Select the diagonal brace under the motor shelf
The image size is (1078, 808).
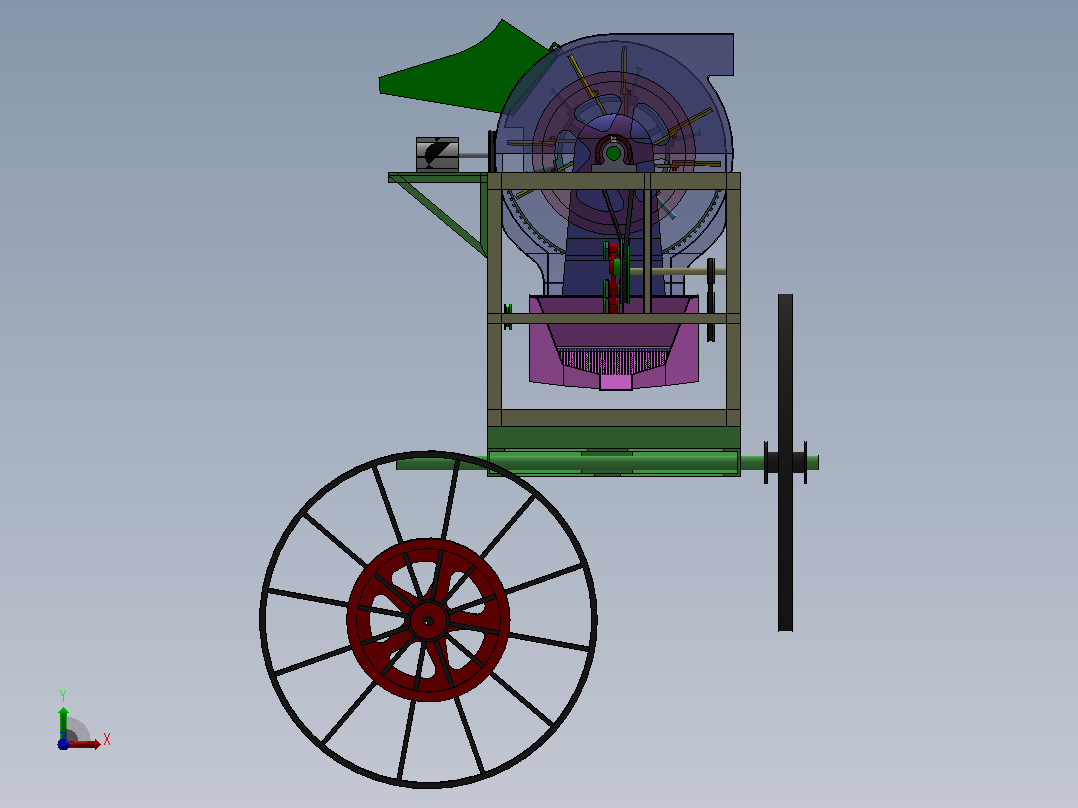click(x=440, y=216)
